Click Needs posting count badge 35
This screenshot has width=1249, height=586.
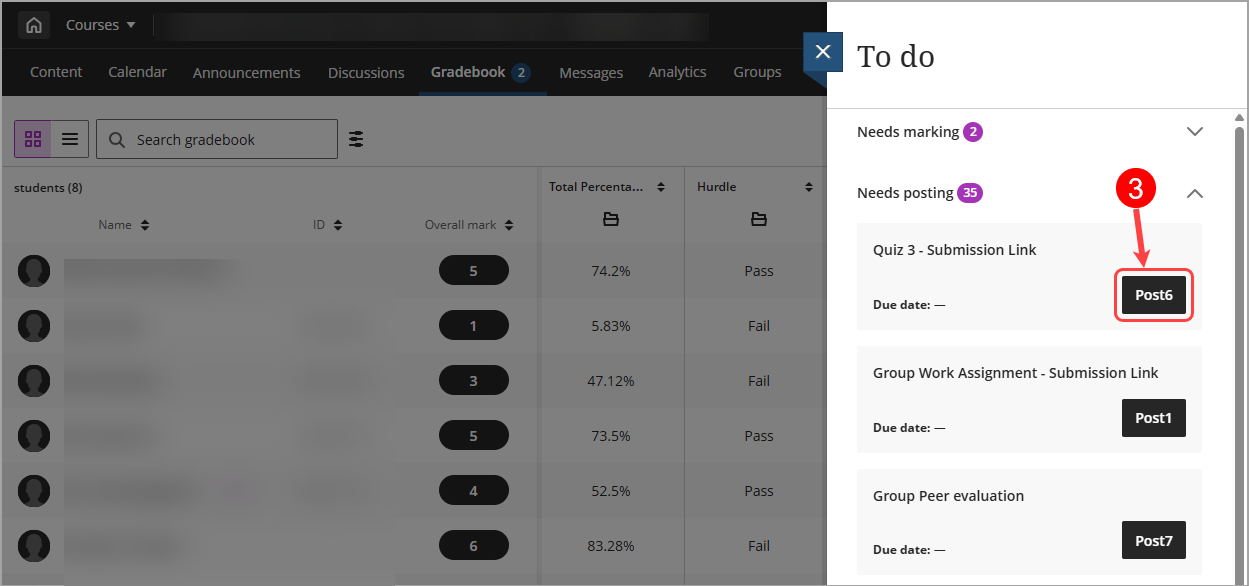(970, 193)
